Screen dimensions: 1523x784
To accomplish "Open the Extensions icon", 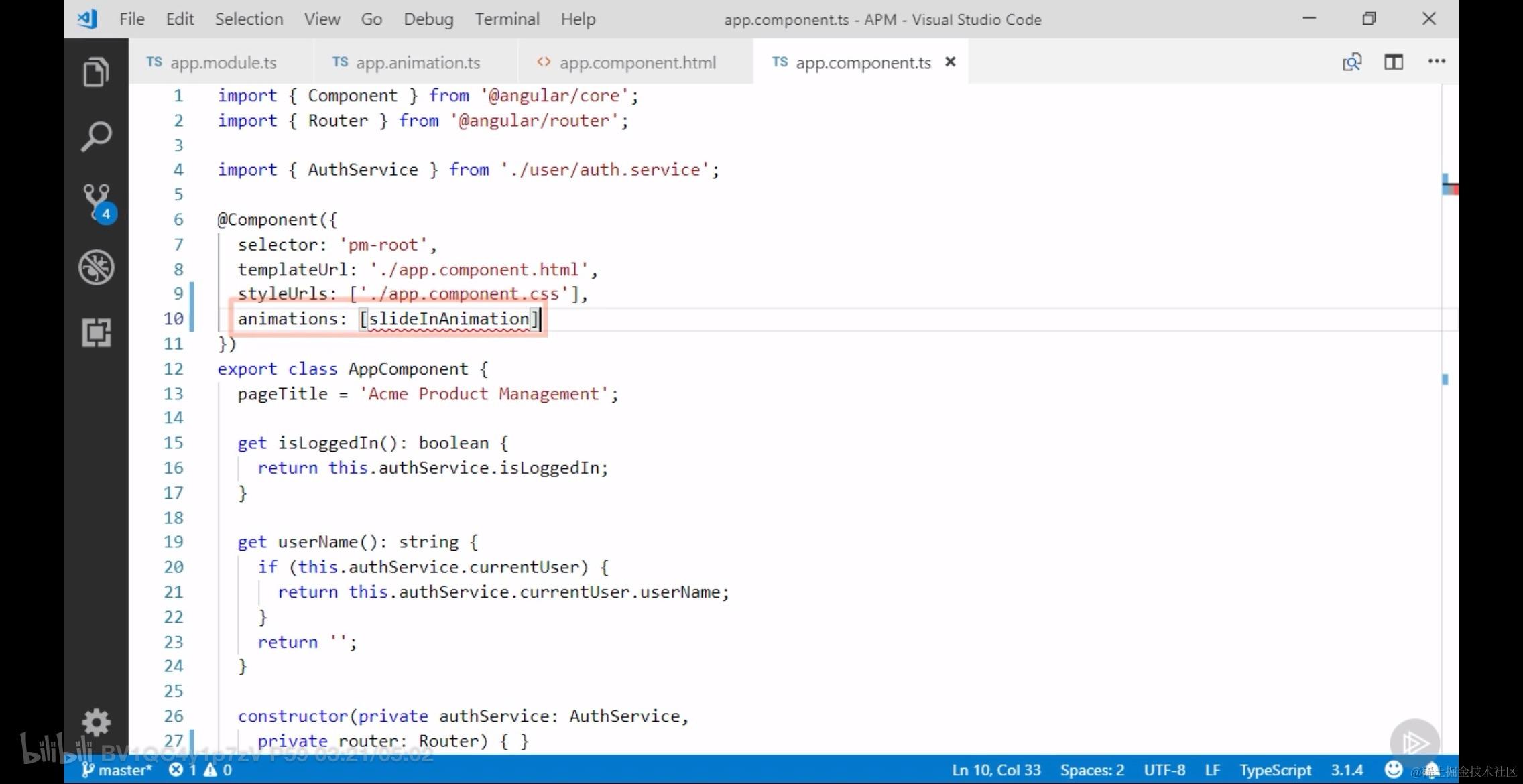I will coord(96,332).
